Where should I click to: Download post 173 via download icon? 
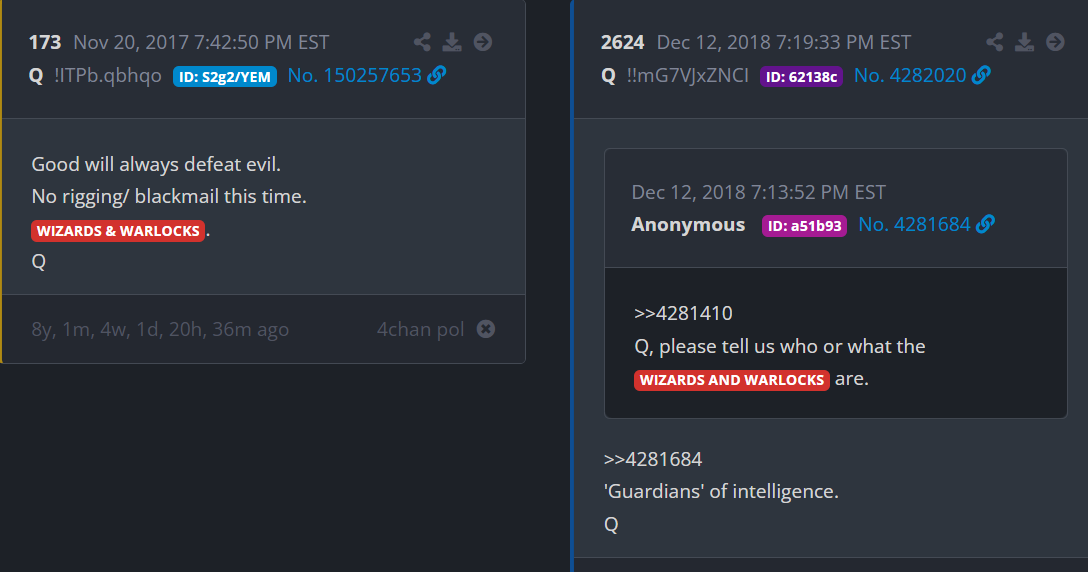click(x=452, y=42)
